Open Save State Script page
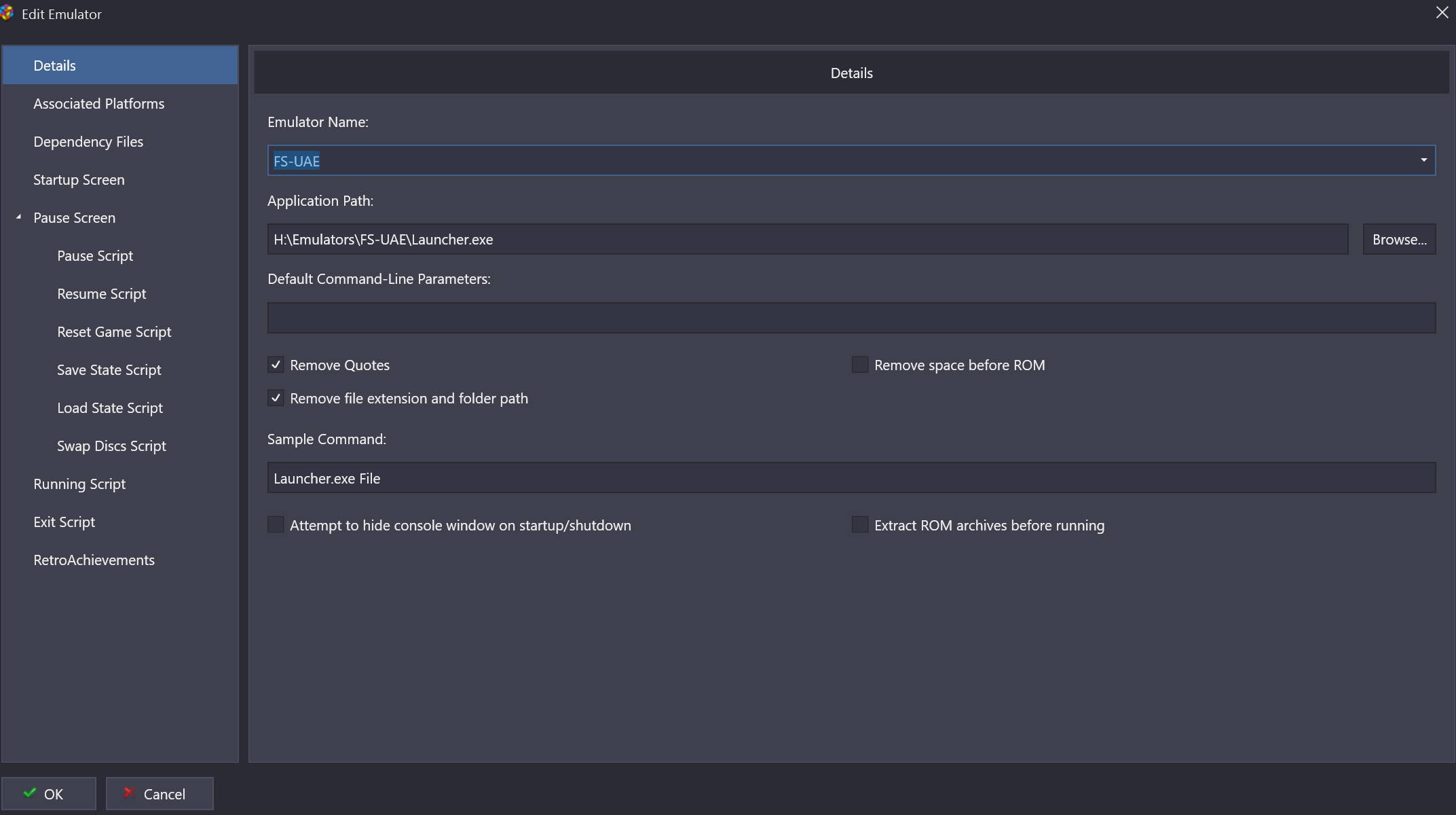Viewport: 1456px width, 815px height. pyautogui.click(x=109, y=369)
